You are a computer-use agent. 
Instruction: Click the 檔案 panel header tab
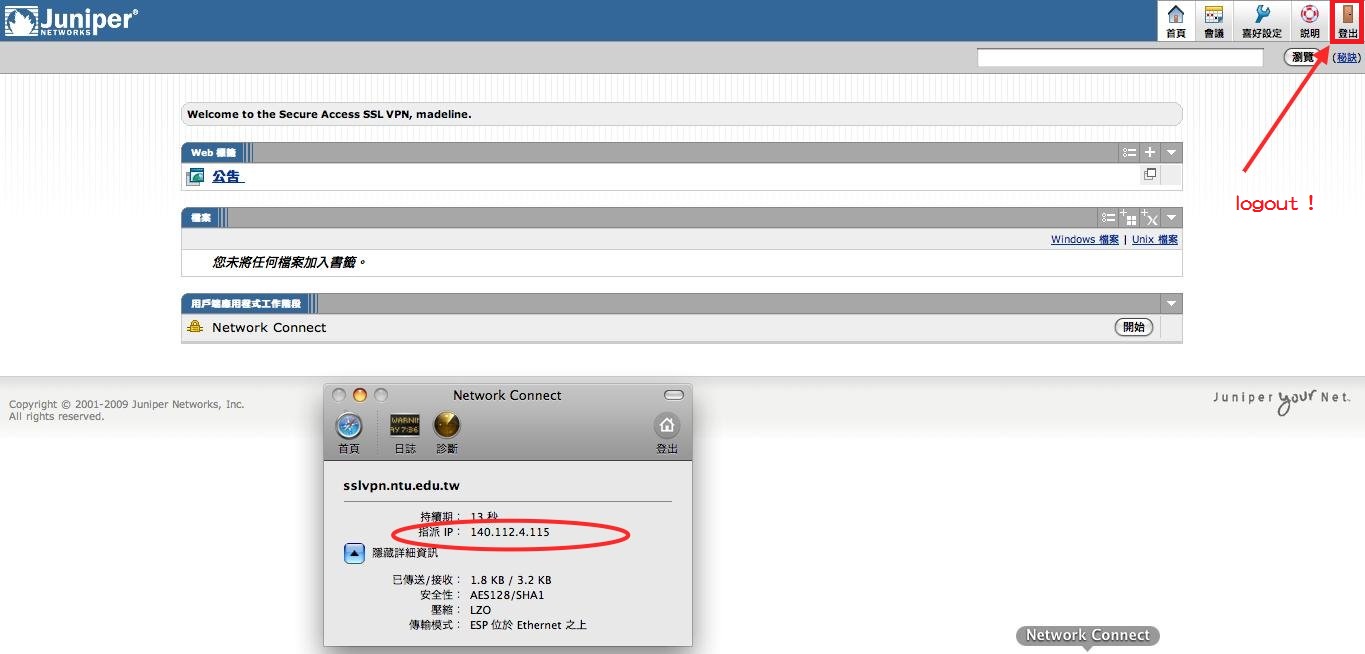(x=201, y=218)
